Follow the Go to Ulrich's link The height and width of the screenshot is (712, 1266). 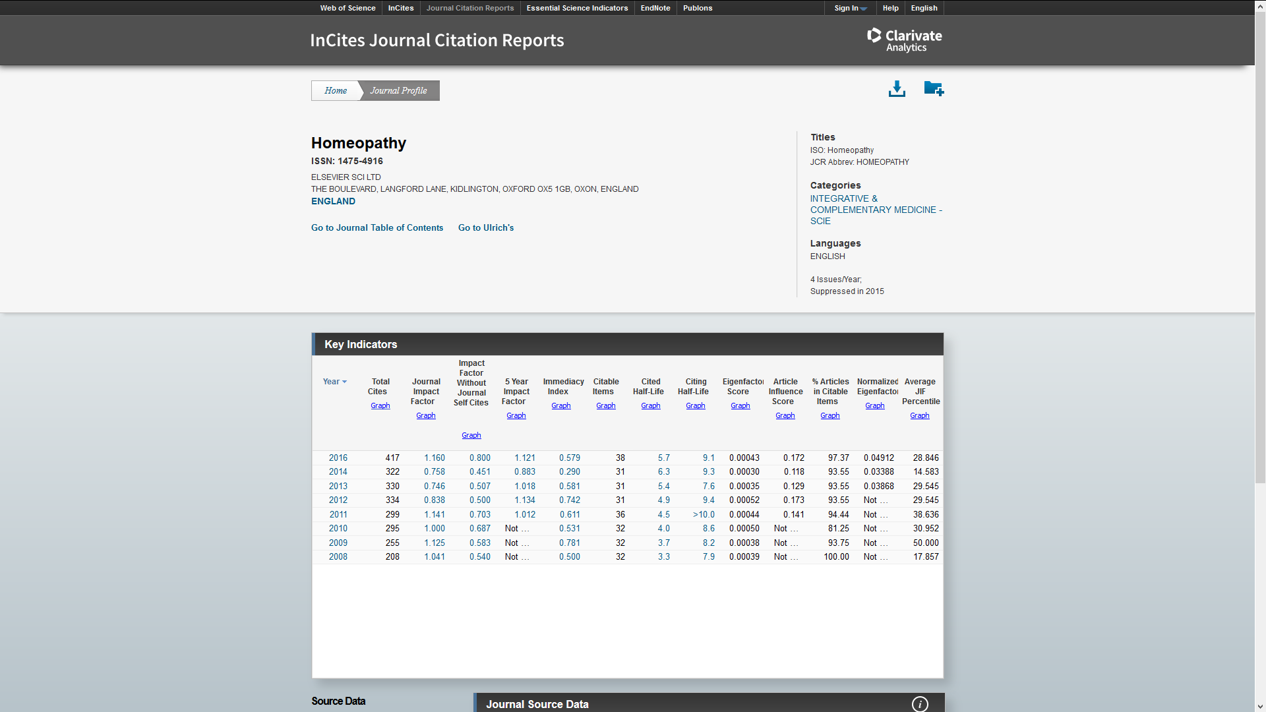click(x=486, y=228)
